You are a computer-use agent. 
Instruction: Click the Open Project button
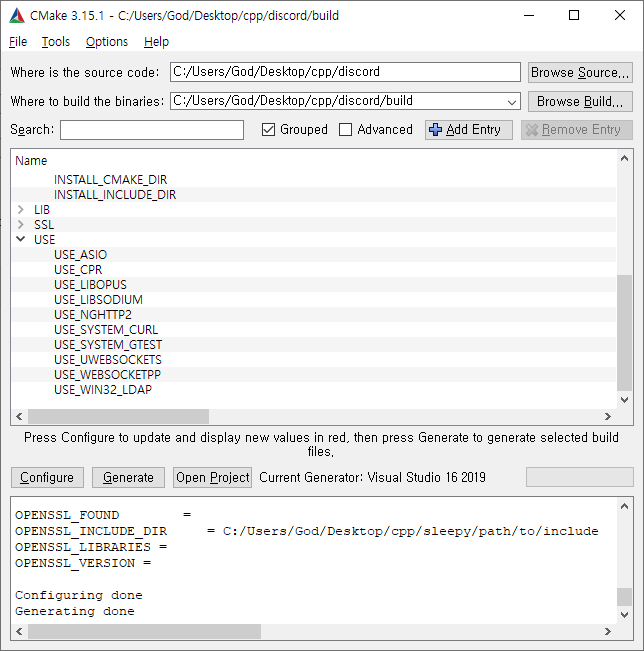(212, 477)
